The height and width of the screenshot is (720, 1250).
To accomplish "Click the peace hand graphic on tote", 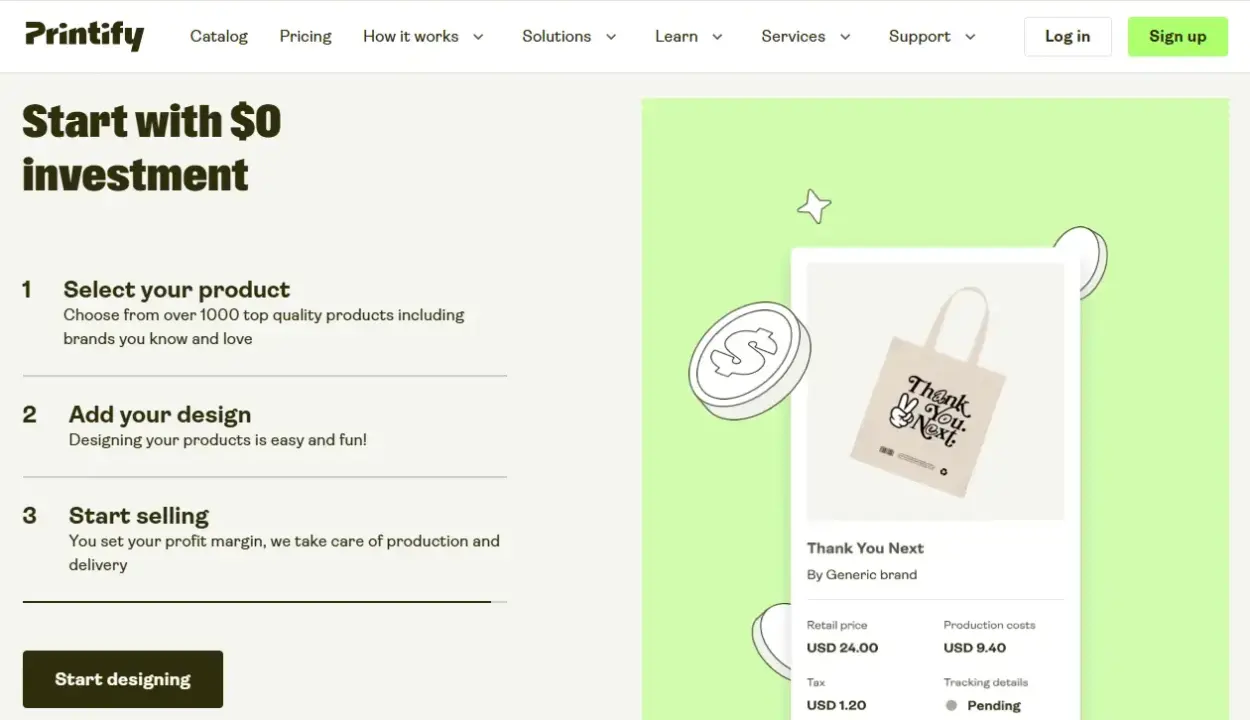I will point(902,412).
